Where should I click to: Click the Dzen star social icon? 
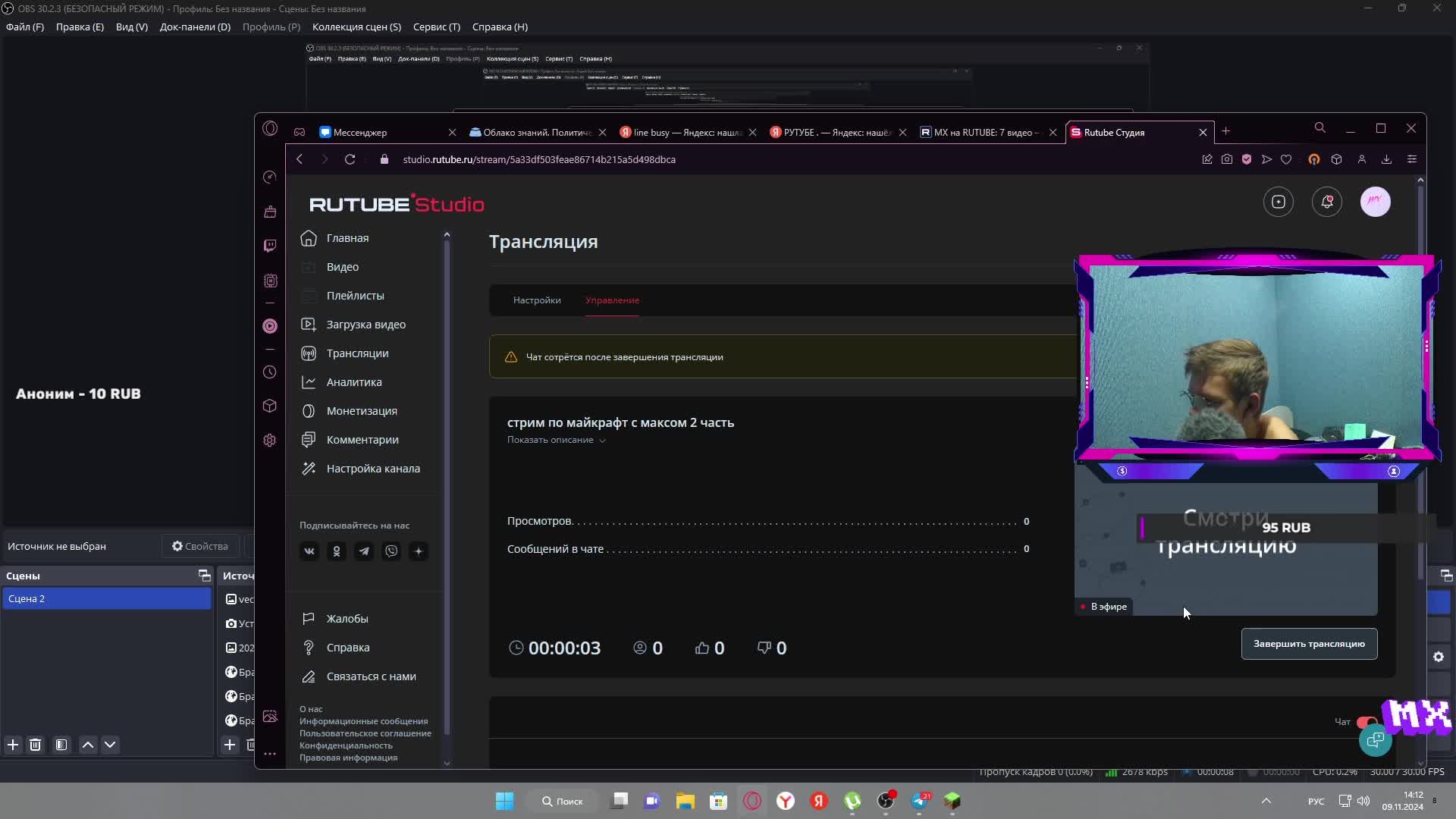point(419,551)
